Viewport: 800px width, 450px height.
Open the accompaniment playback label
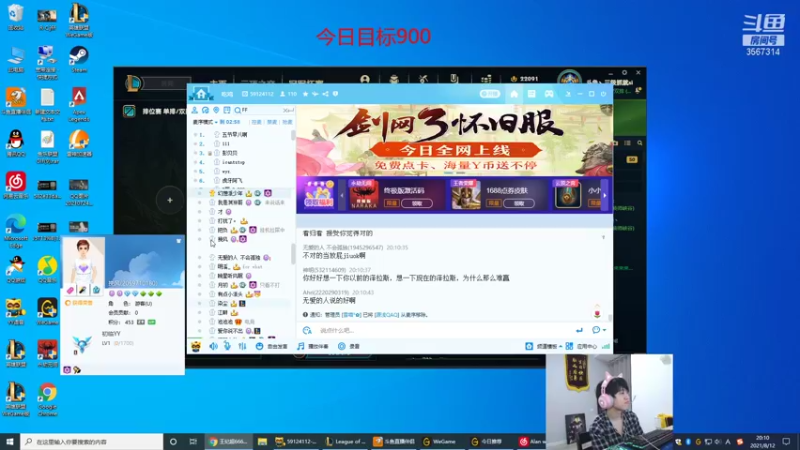317,346
